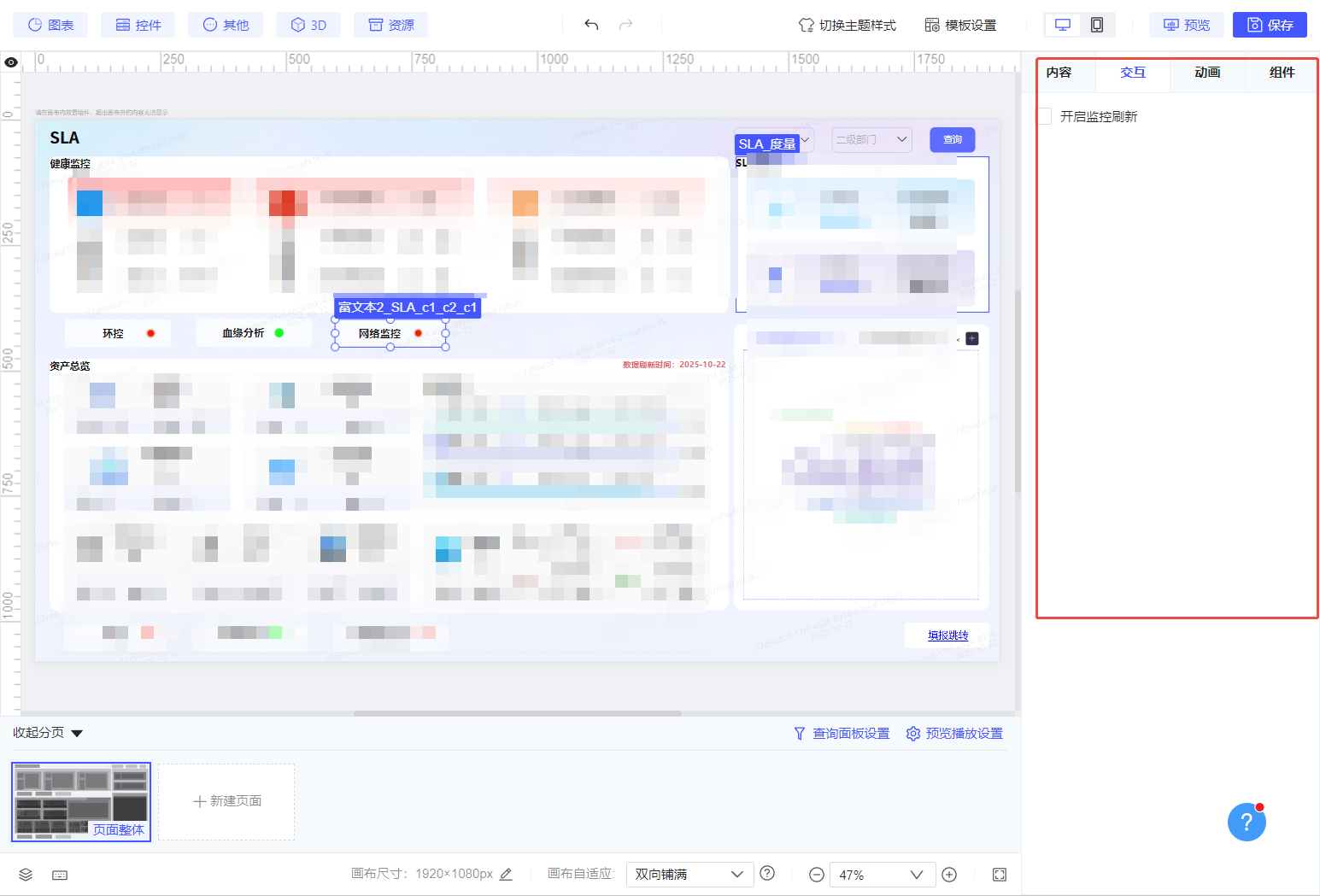Click the small dark plus icon on the right card
Viewport: 1320px width, 896px height.
tap(972, 339)
